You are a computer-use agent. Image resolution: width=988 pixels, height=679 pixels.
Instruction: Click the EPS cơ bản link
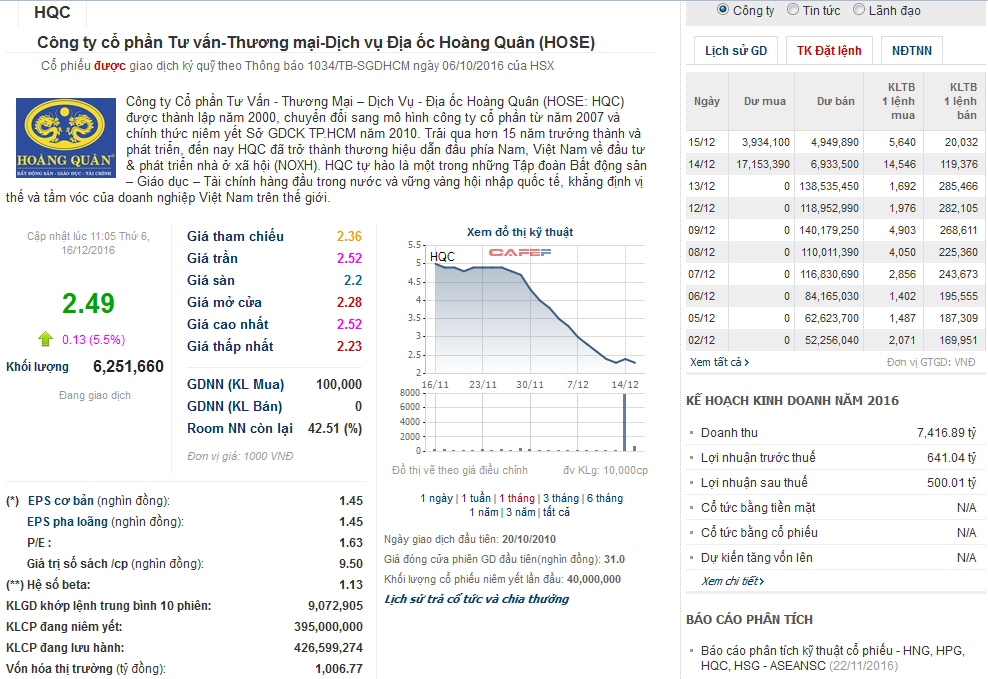tap(60, 501)
